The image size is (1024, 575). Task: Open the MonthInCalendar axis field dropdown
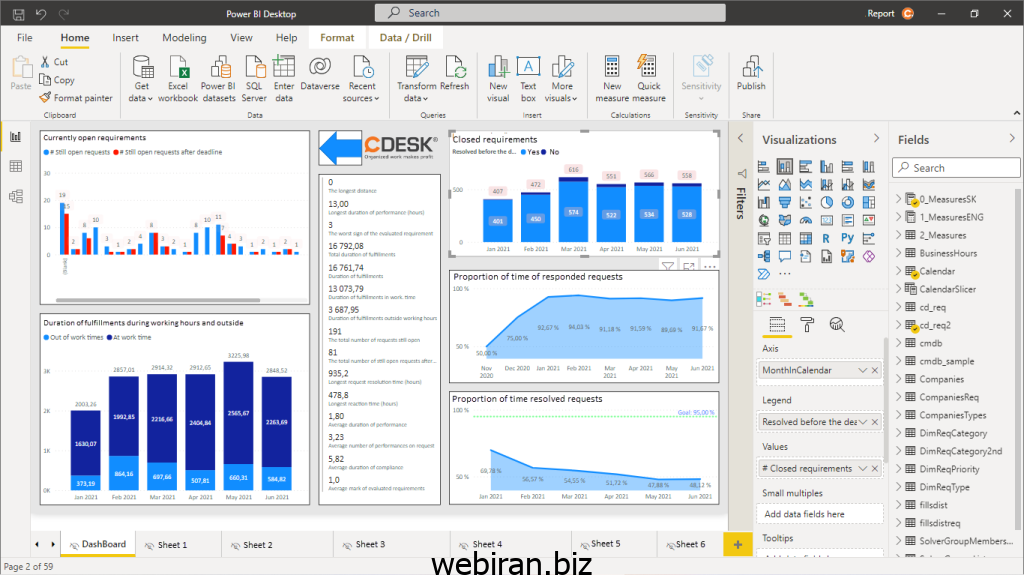click(x=863, y=370)
